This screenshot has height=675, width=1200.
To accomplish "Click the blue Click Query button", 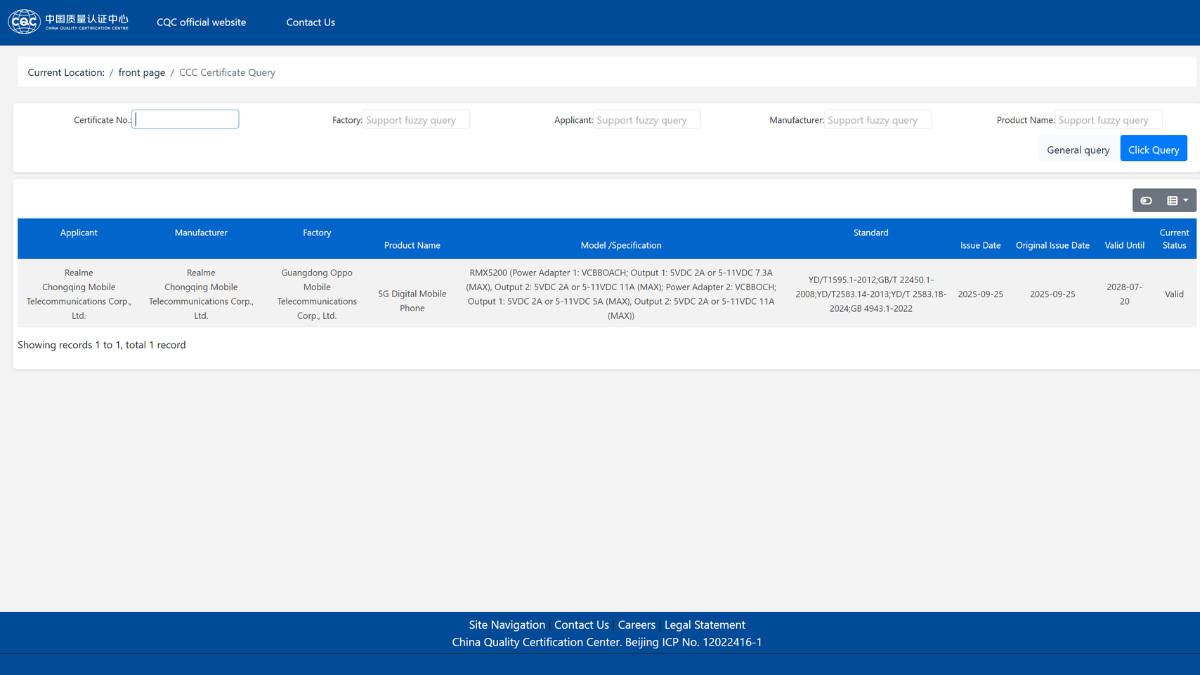I will (x=1153, y=149).
